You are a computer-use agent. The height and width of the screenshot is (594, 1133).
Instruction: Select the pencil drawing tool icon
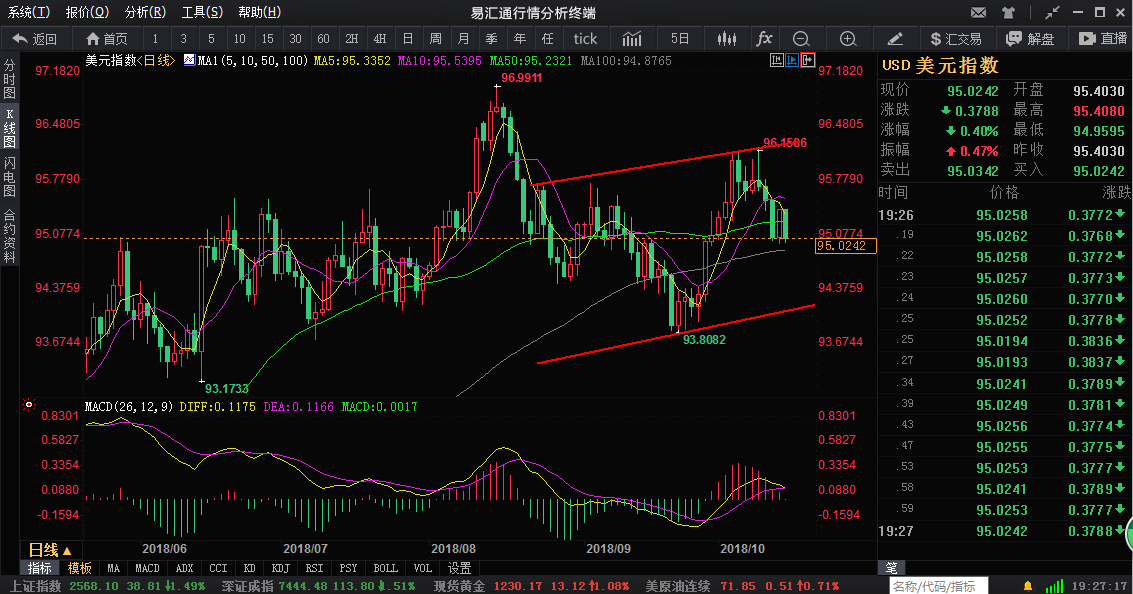pyautogui.click(x=895, y=39)
